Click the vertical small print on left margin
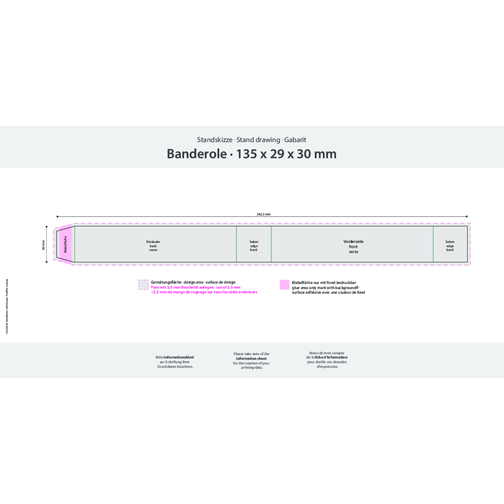The image size is (504, 504). 7,306
